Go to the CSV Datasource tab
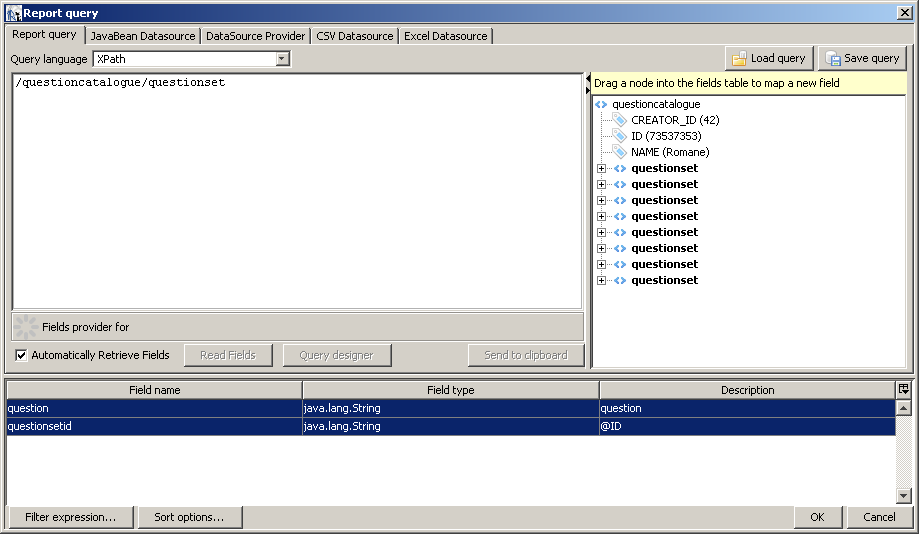This screenshot has height=534, width=919. point(355,36)
